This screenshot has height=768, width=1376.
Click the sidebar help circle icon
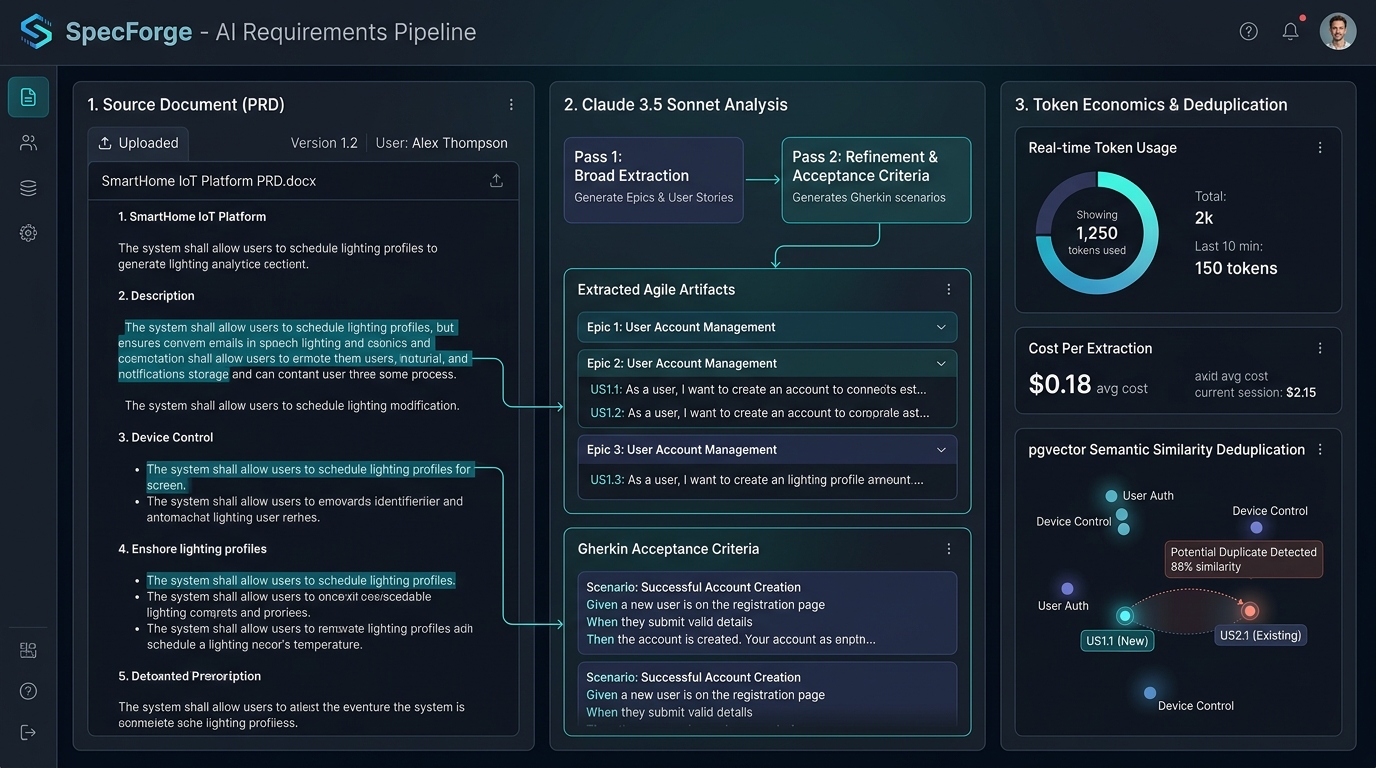click(x=28, y=691)
